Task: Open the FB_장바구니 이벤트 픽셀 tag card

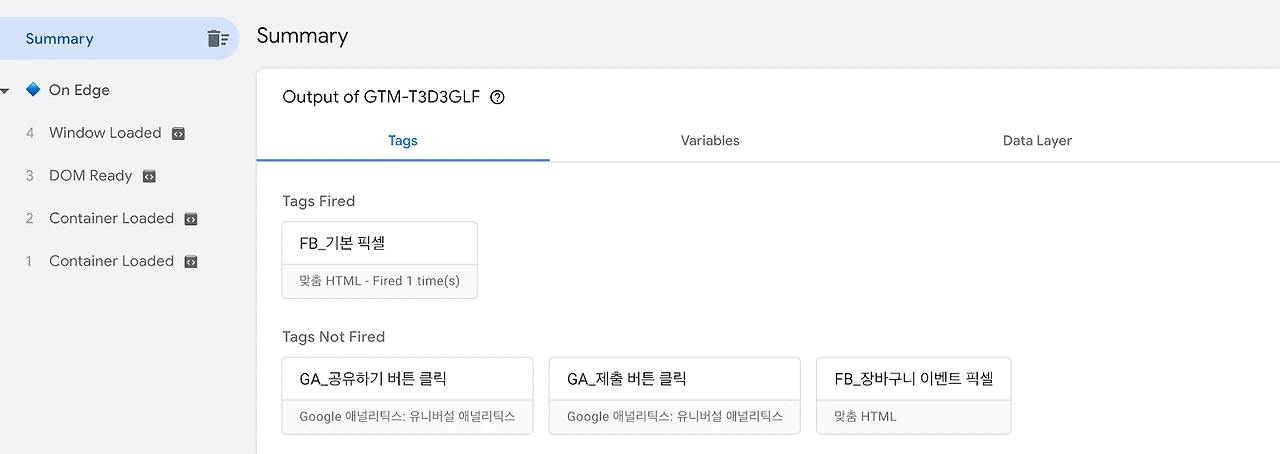Action: pos(913,396)
